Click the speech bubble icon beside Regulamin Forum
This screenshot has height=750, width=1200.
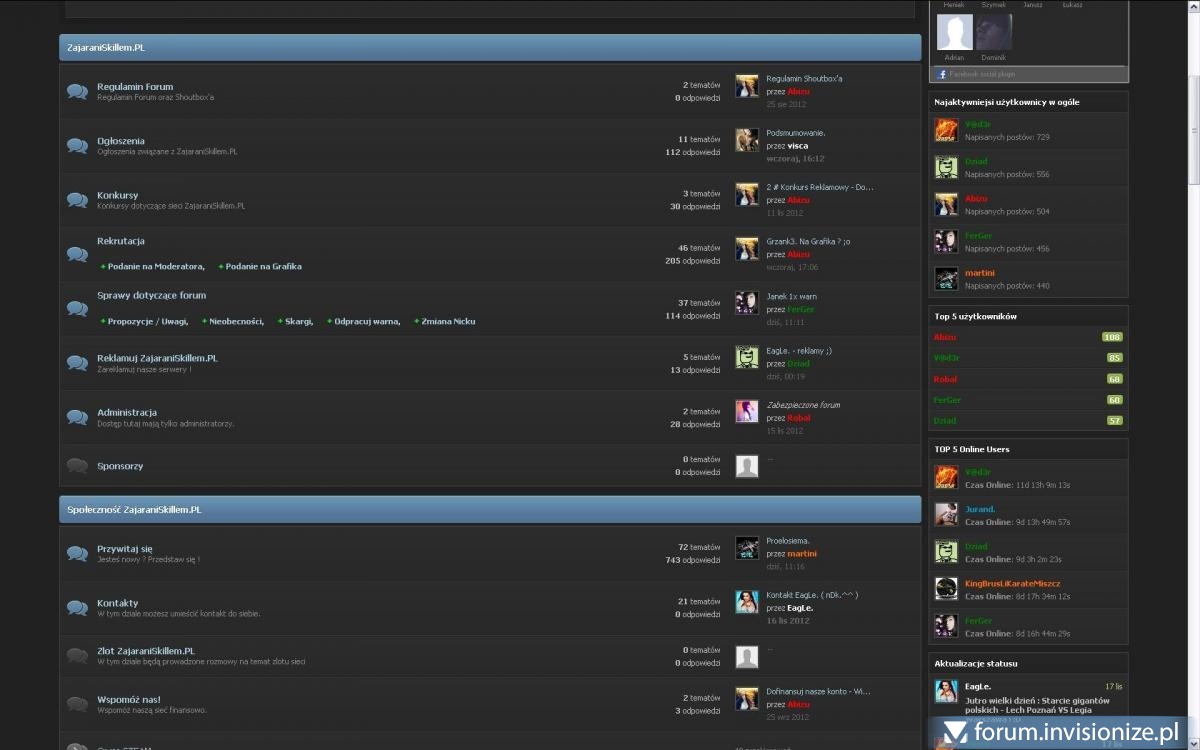tap(77, 92)
